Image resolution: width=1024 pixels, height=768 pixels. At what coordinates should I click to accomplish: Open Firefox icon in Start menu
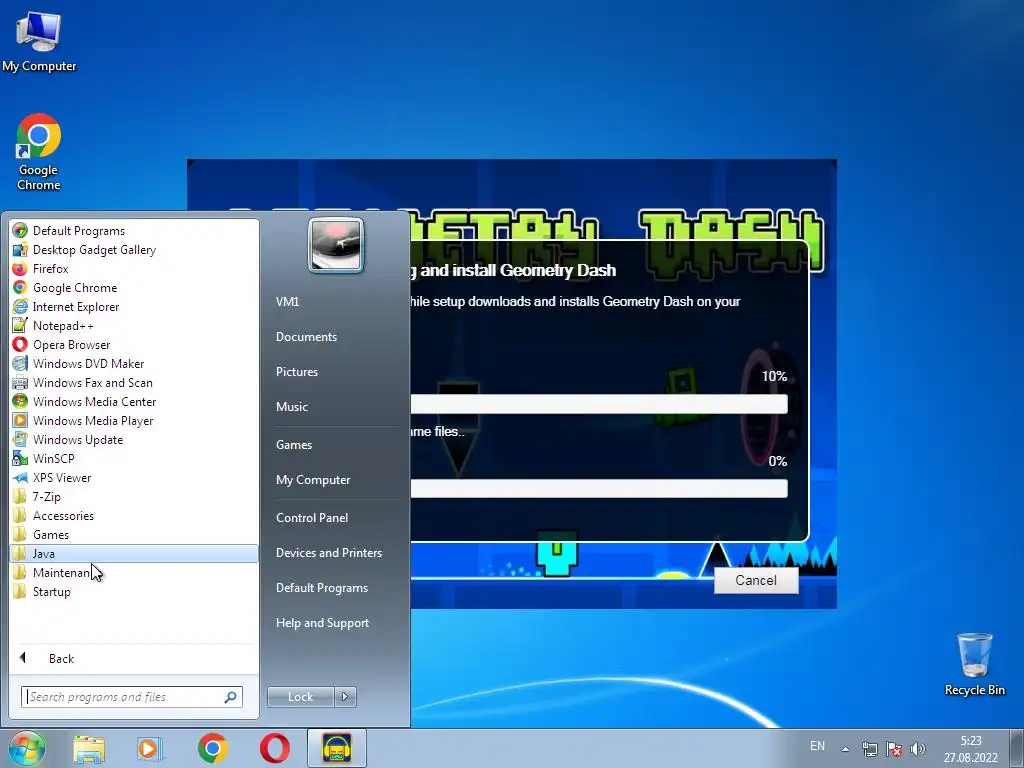click(20, 268)
